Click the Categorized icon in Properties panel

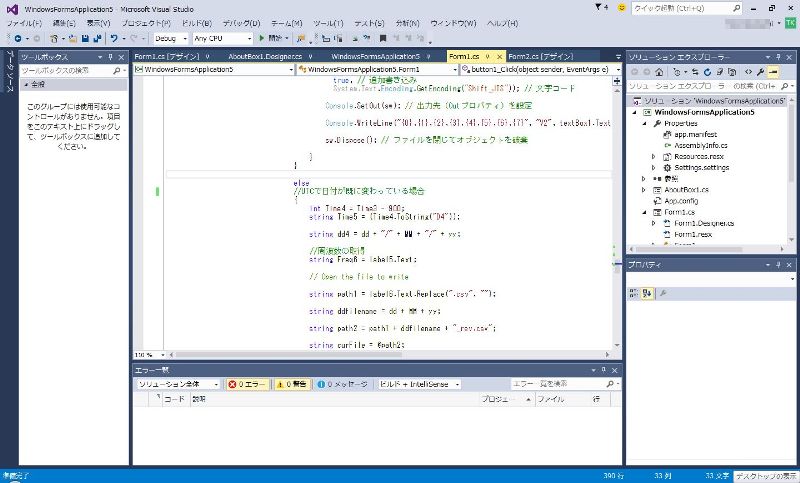click(x=634, y=293)
